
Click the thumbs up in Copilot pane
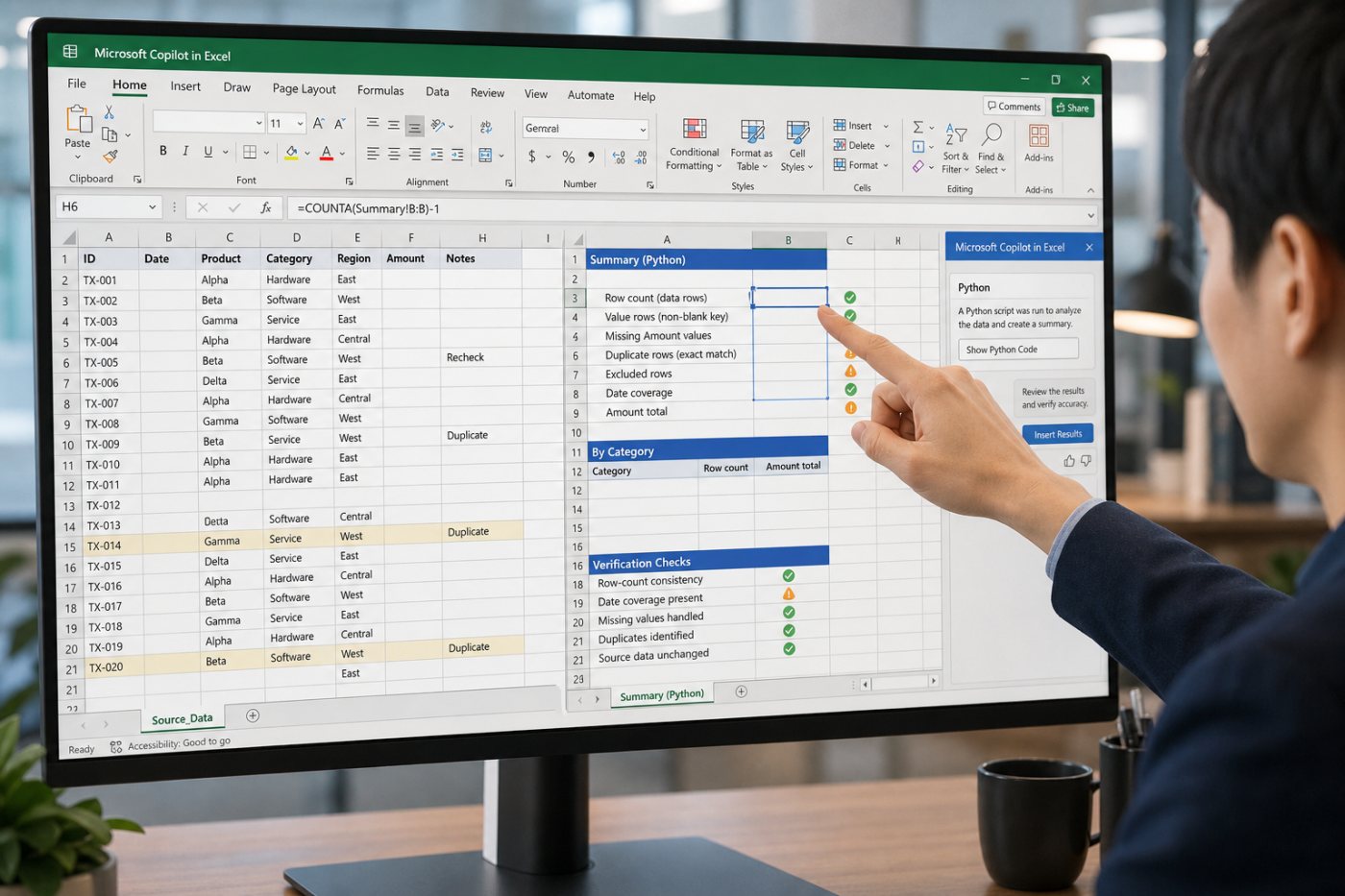[1069, 461]
